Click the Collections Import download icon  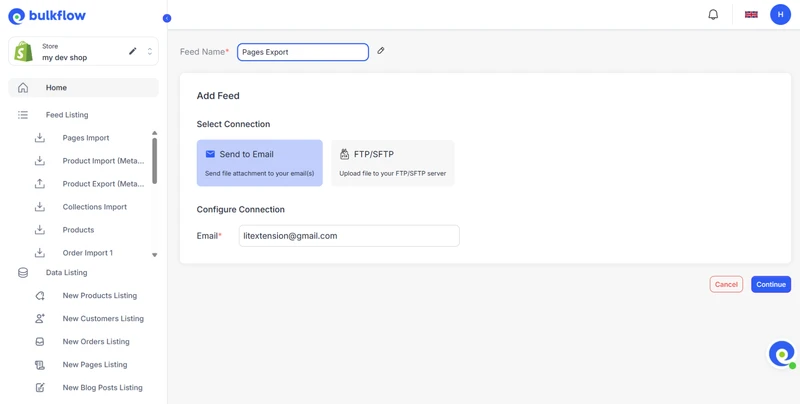[40, 207]
